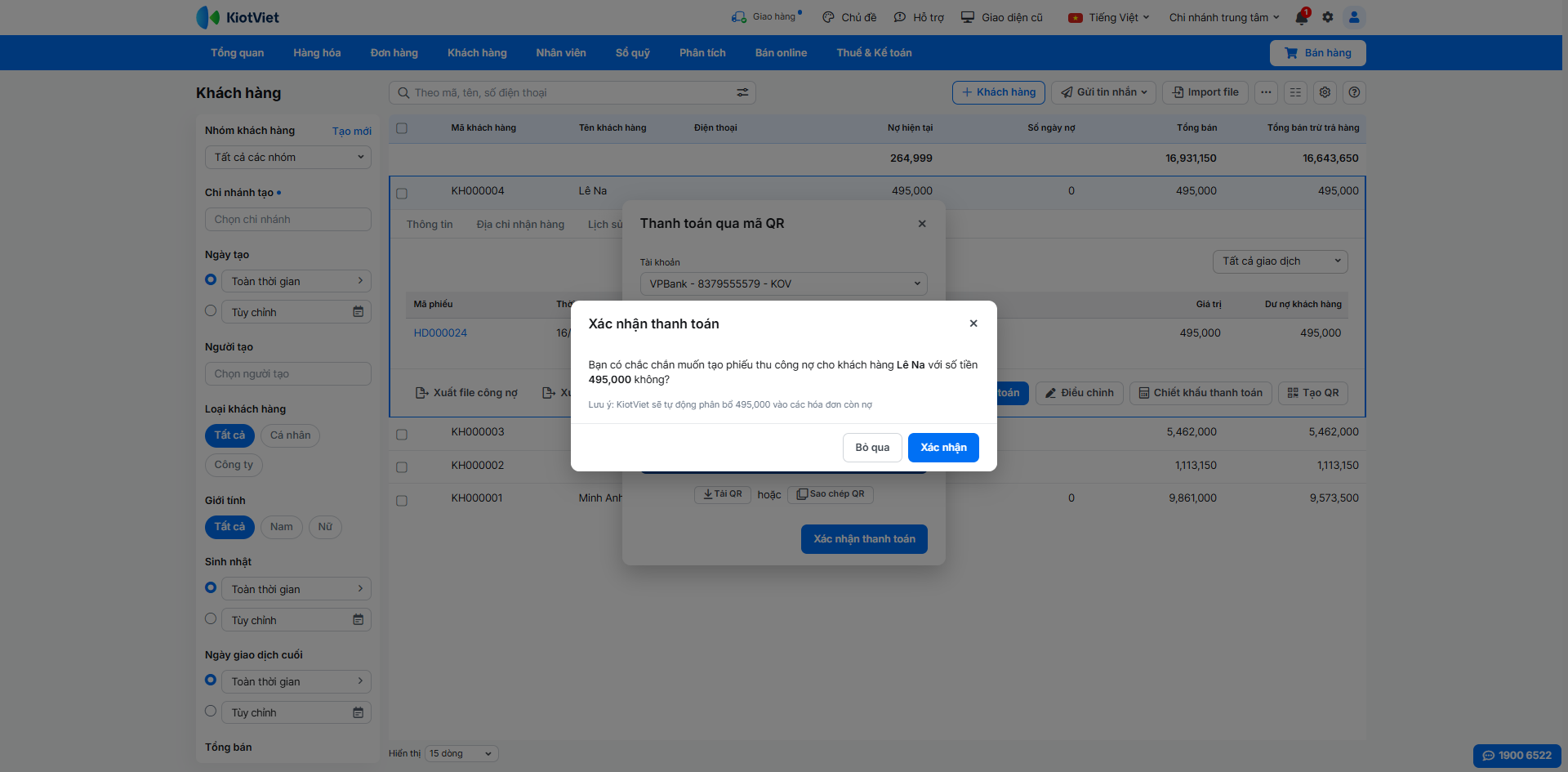This screenshot has height=772, width=1568.
Task: Open column display list icon
Action: click(1295, 92)
